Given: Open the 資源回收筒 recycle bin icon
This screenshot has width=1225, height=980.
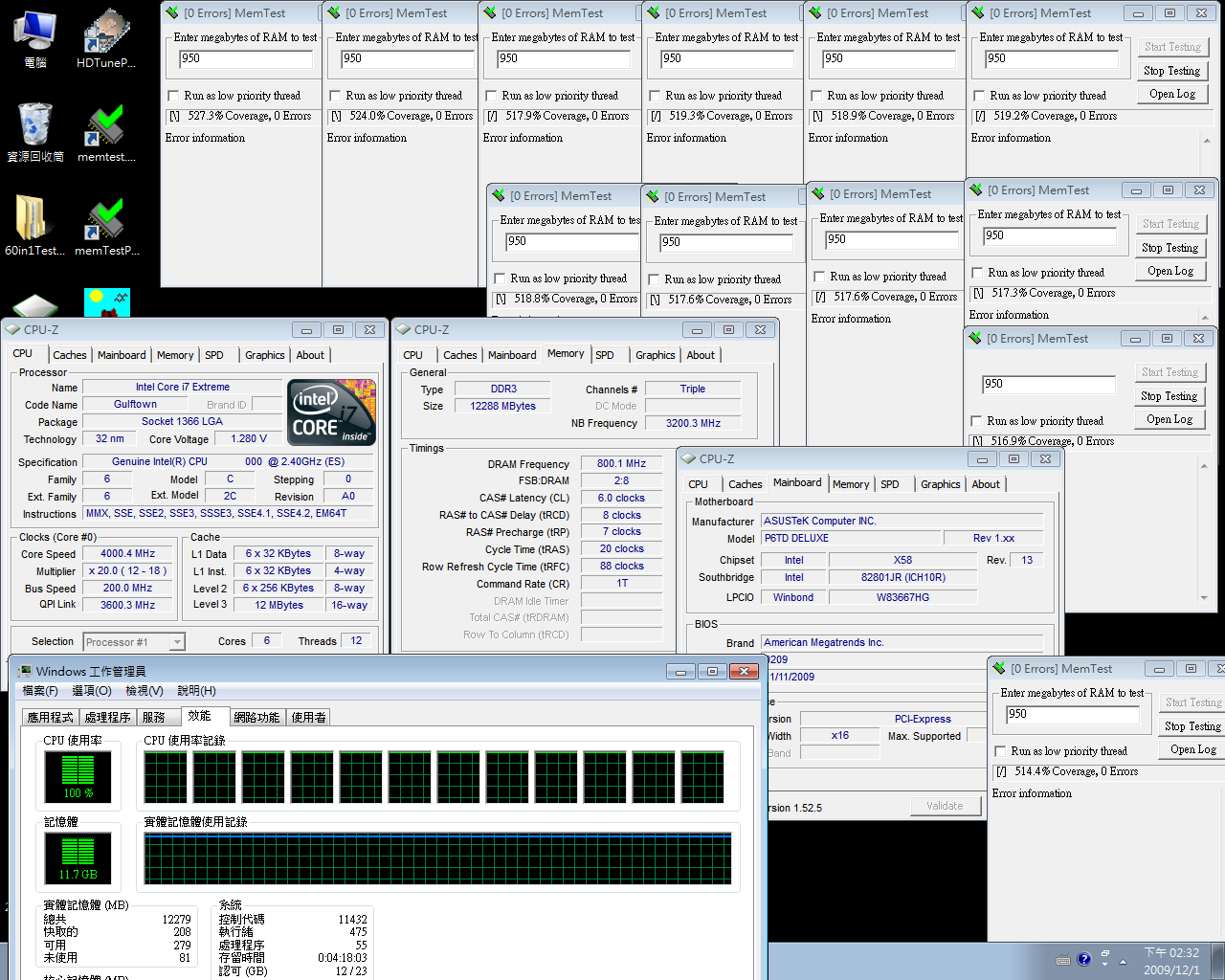Looking at the screenshot, I should point(35,132).
